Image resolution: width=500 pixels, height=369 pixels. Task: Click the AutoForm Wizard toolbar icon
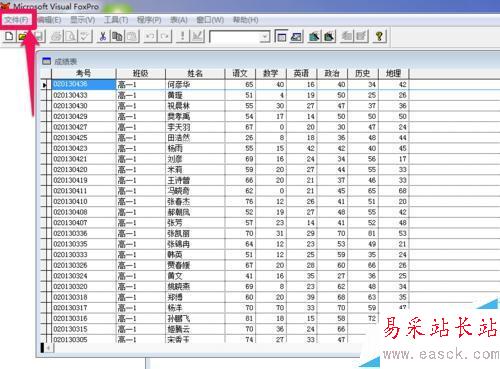(x=347, y=36)
